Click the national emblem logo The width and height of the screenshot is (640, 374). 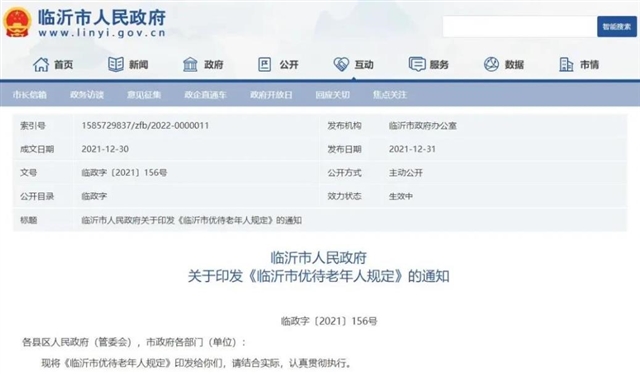tap(18, 23)
